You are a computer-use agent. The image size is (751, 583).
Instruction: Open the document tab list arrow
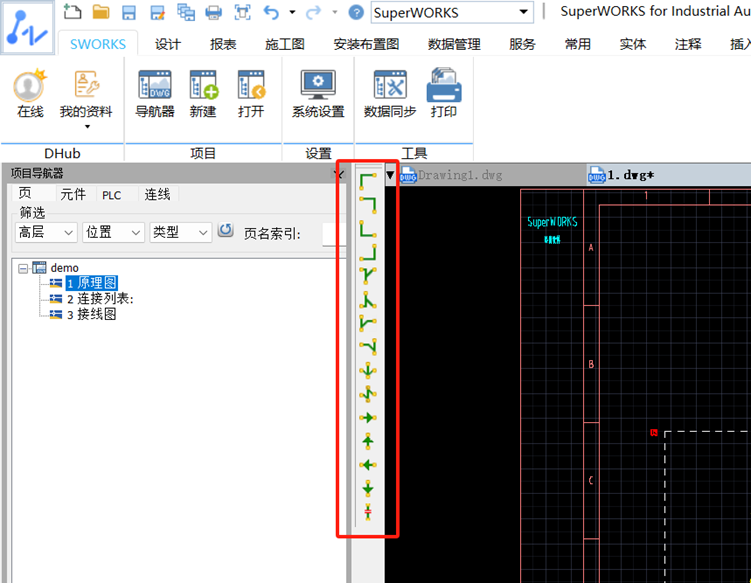[390, 175]
